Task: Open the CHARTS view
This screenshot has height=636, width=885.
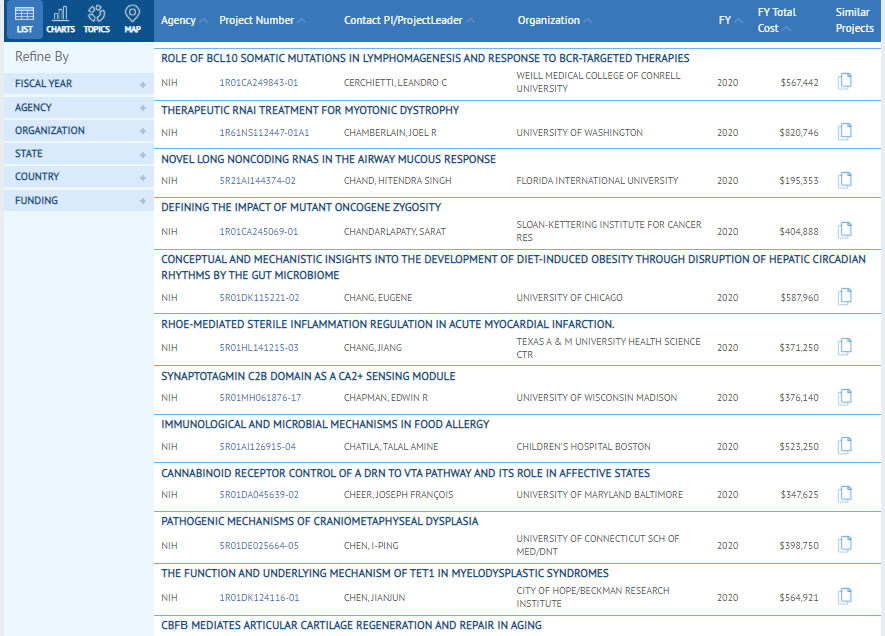Action: coord(60,20)
